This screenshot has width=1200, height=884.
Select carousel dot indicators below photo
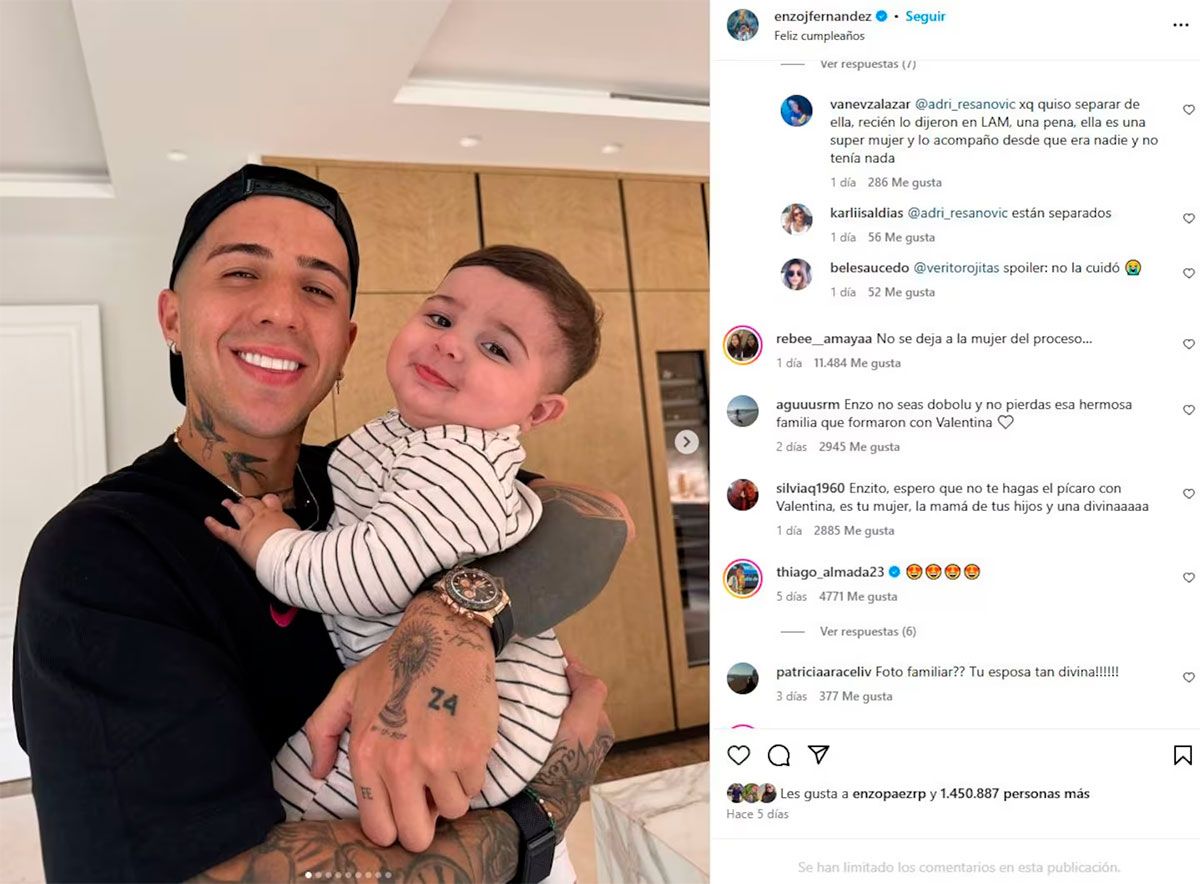point(349,875)
